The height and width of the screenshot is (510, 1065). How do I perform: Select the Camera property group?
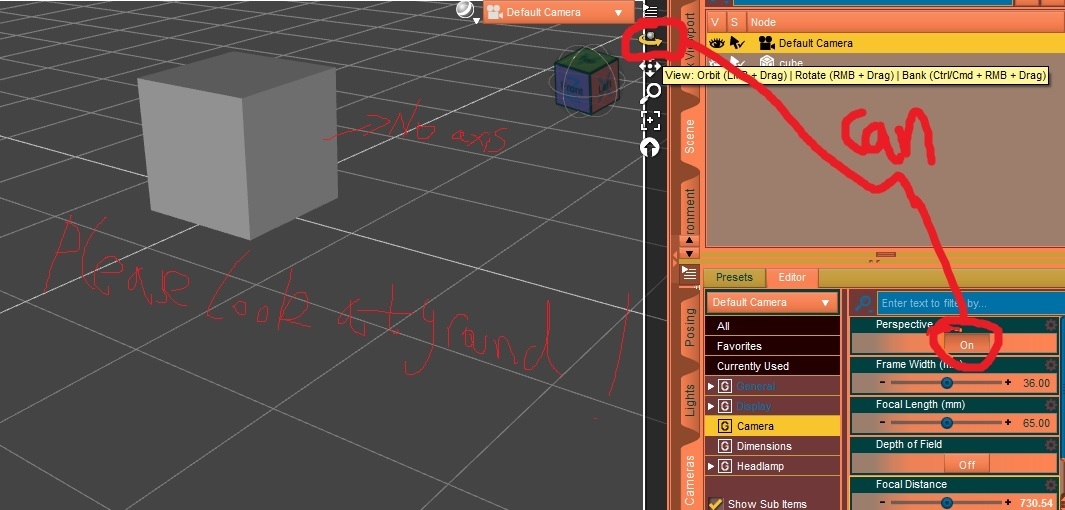(772, 426)
